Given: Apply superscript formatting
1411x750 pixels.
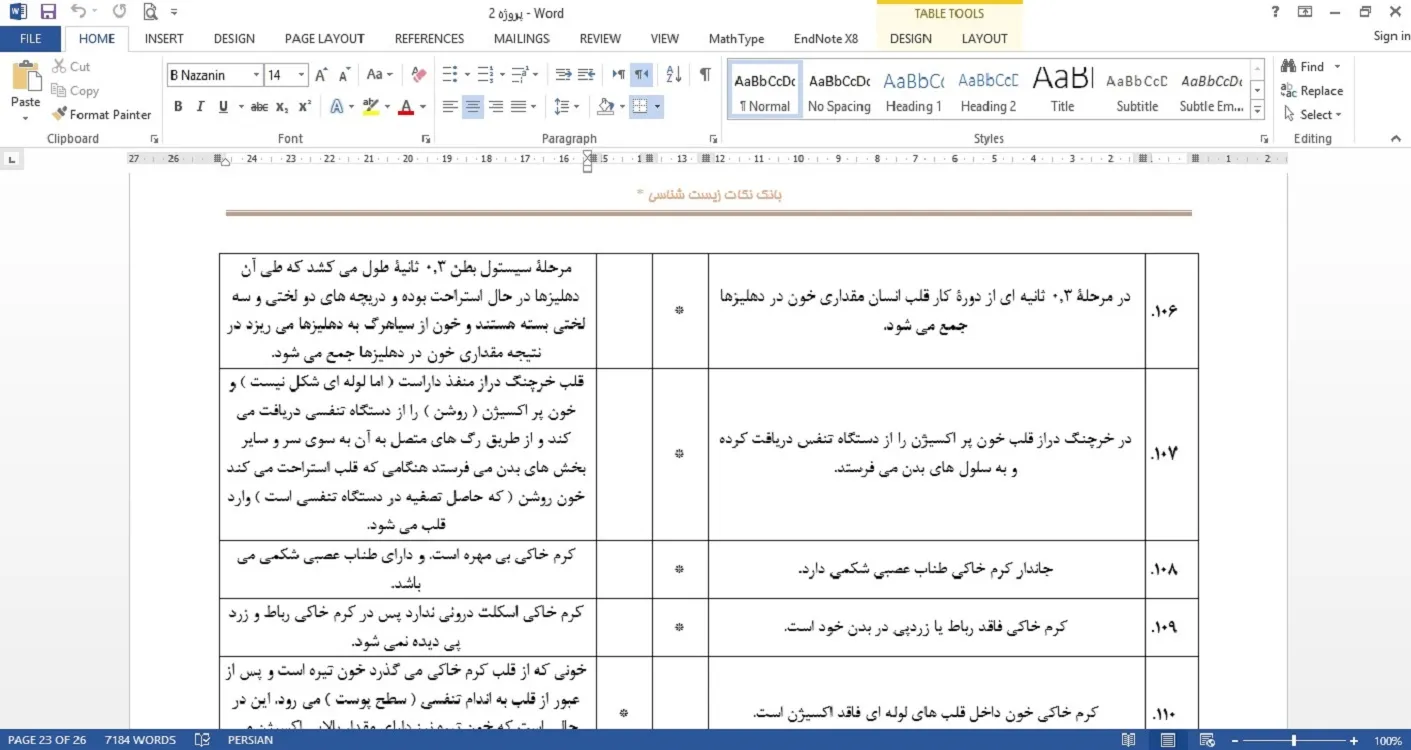Looking at the screenshot, I should pyautogui.click(x=304, y=107).
